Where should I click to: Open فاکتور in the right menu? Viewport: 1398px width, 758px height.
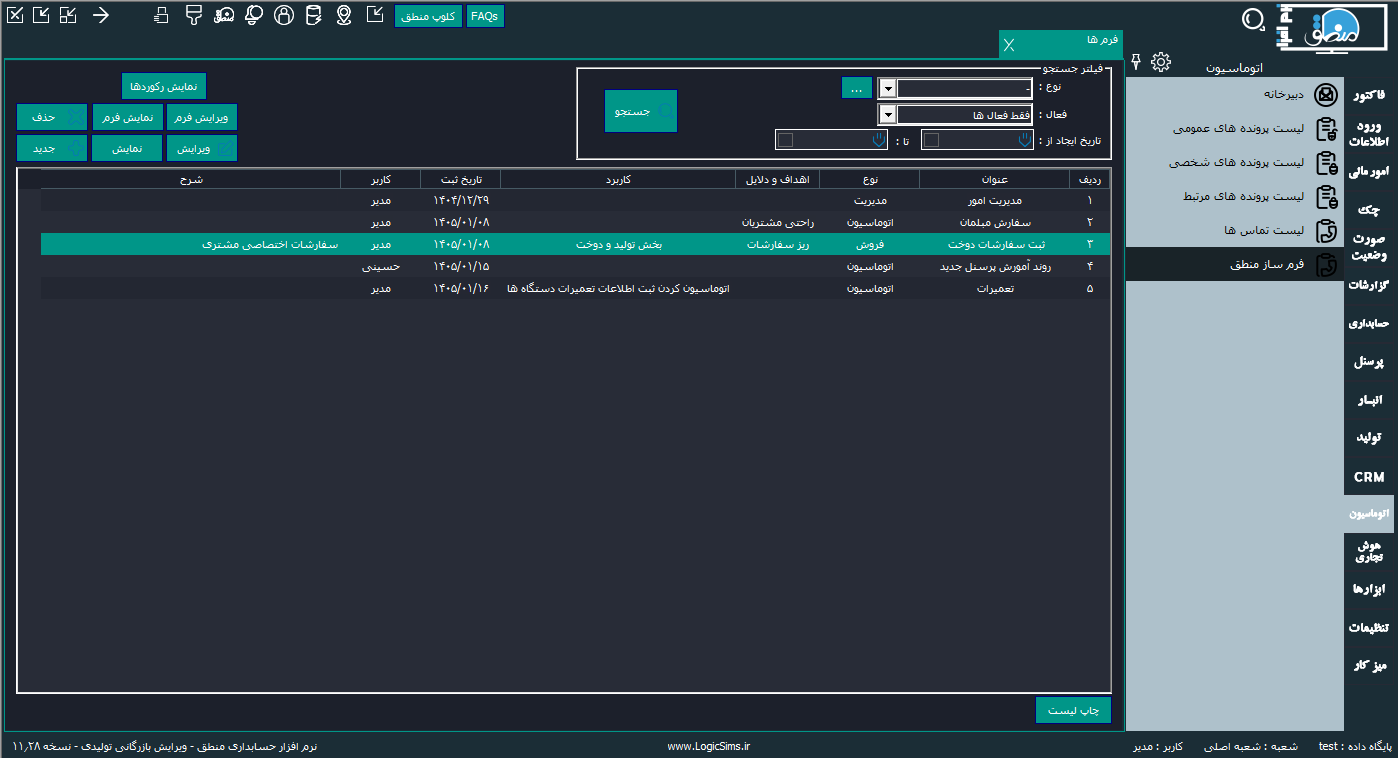[x=1368, y=95]
